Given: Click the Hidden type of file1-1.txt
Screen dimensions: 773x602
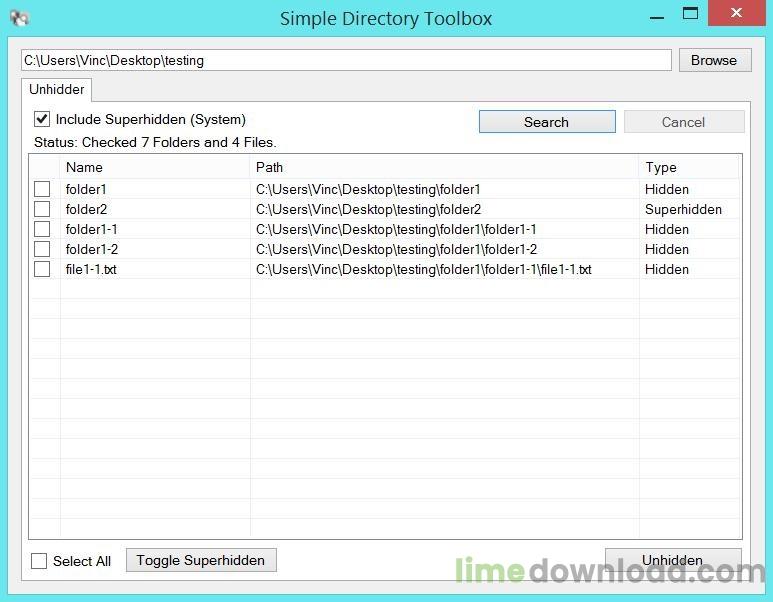Looking at the screenshot, I should pyautogui.click(x=667, y=270).
